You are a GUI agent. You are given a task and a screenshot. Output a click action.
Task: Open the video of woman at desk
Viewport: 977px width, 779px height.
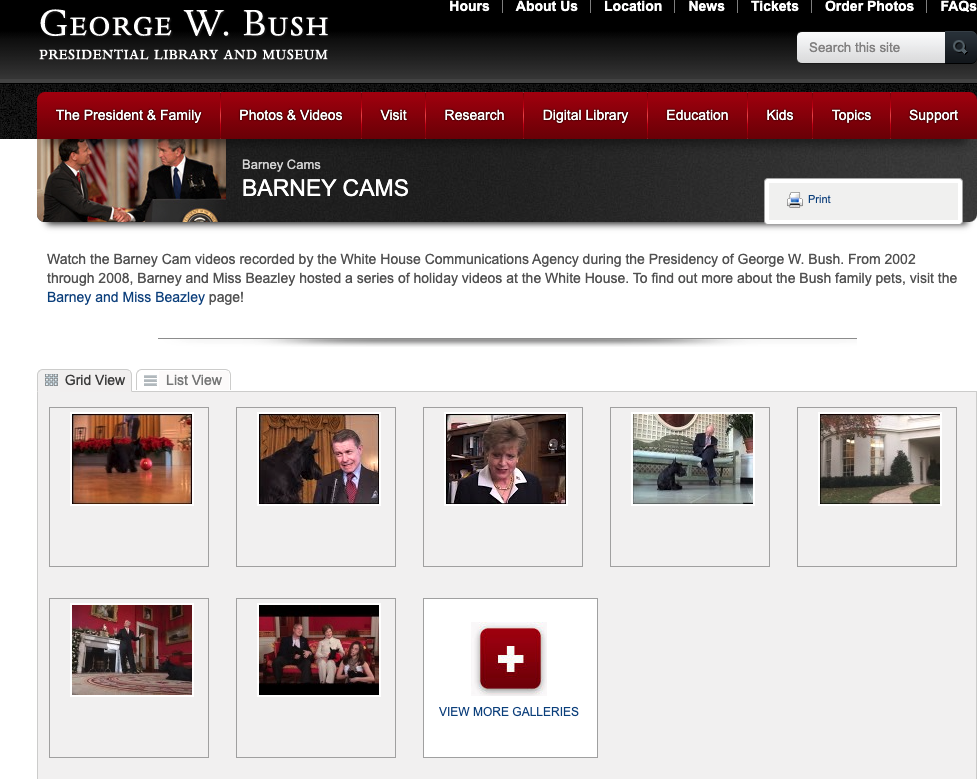point(506,459)
